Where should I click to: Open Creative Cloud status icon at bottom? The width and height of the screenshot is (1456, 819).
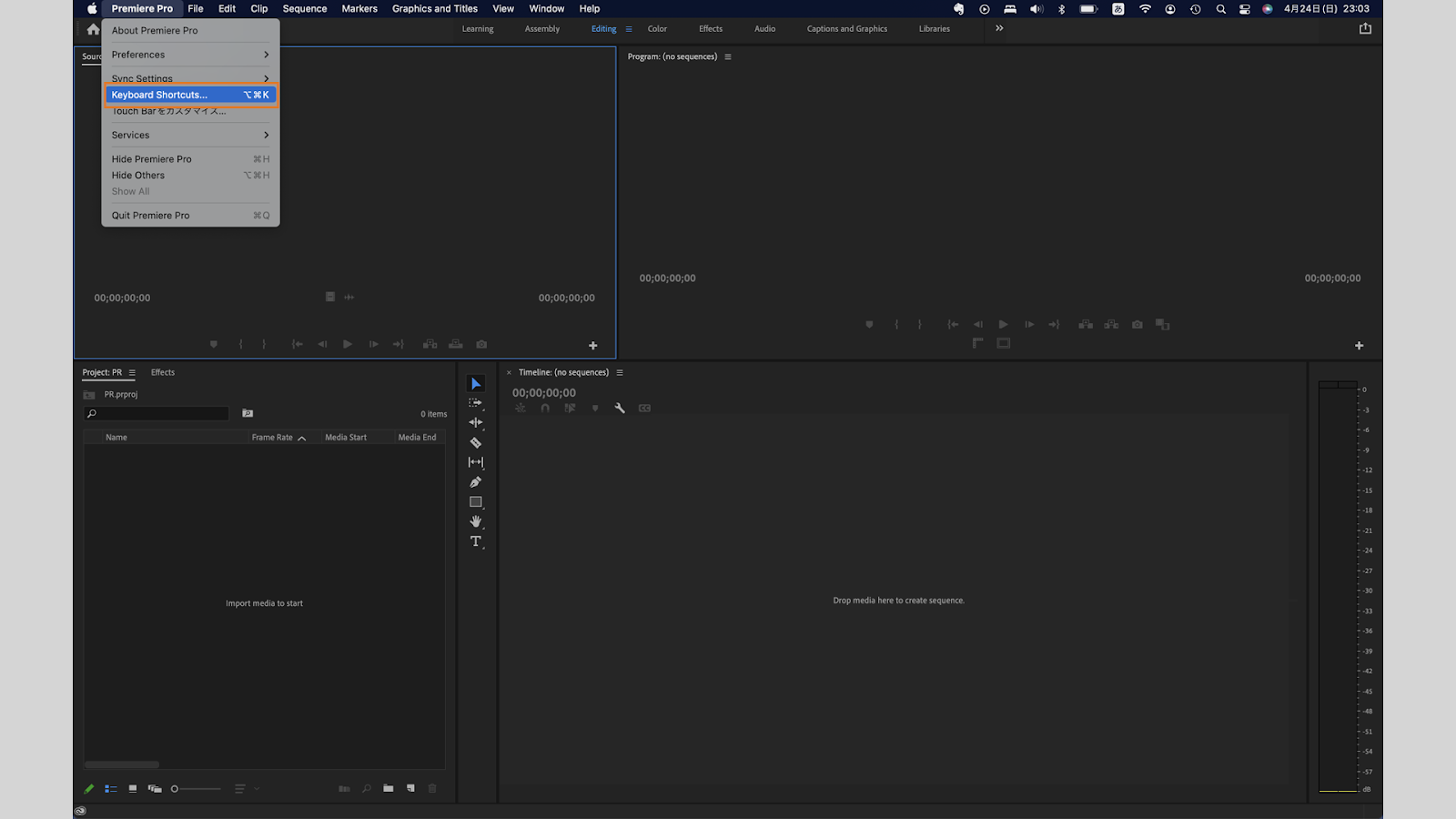pos(80,811)
